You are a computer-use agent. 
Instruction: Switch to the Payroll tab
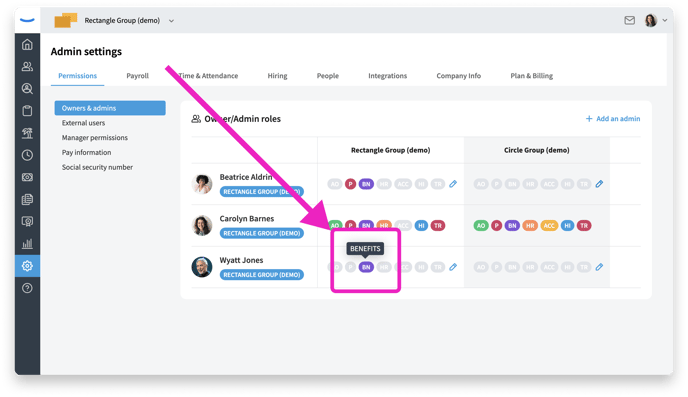click(138, 75)
